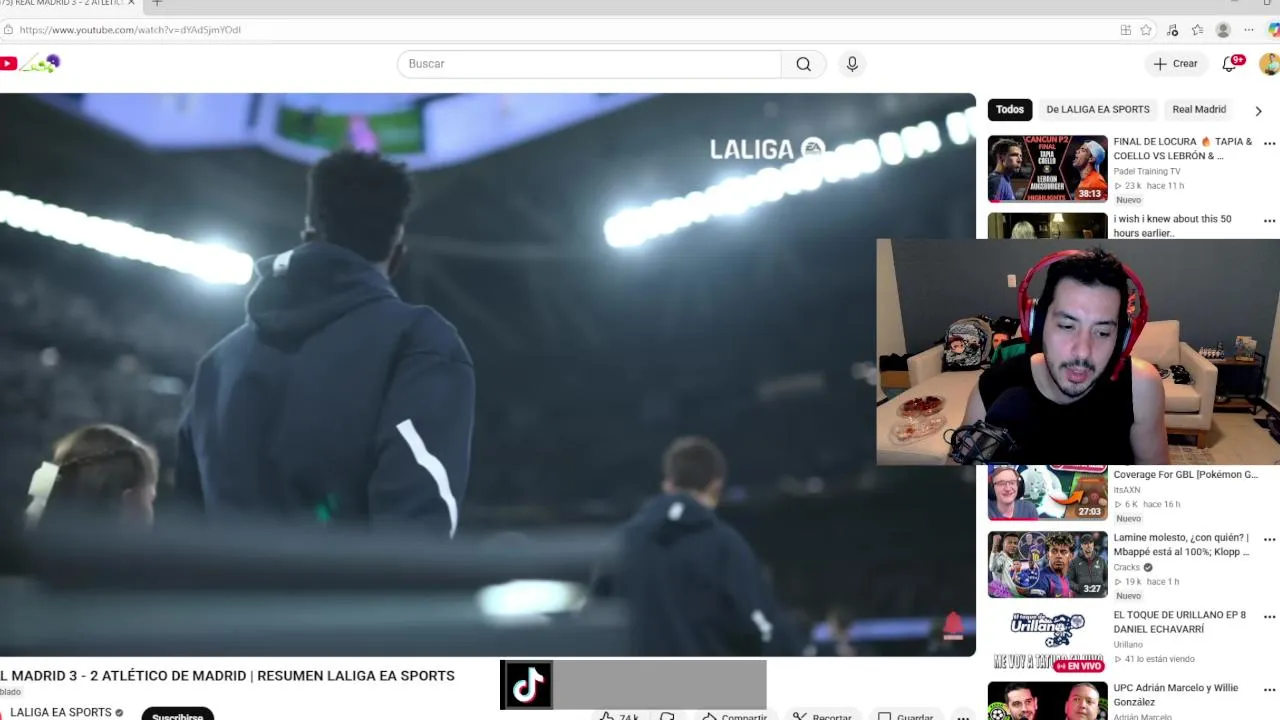This screenshot has width=1280, height=720.
Task: Select the De LALIGA EA SPORTS chip
Action: [1098, 109]
